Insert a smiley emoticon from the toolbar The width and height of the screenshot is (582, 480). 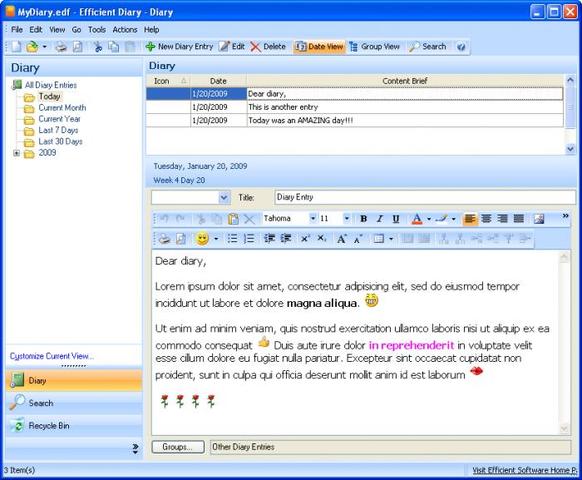[x=202, y=238]
